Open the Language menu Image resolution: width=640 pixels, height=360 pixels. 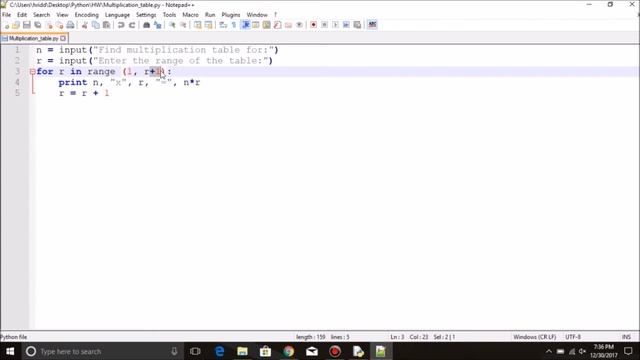[117, 15]
